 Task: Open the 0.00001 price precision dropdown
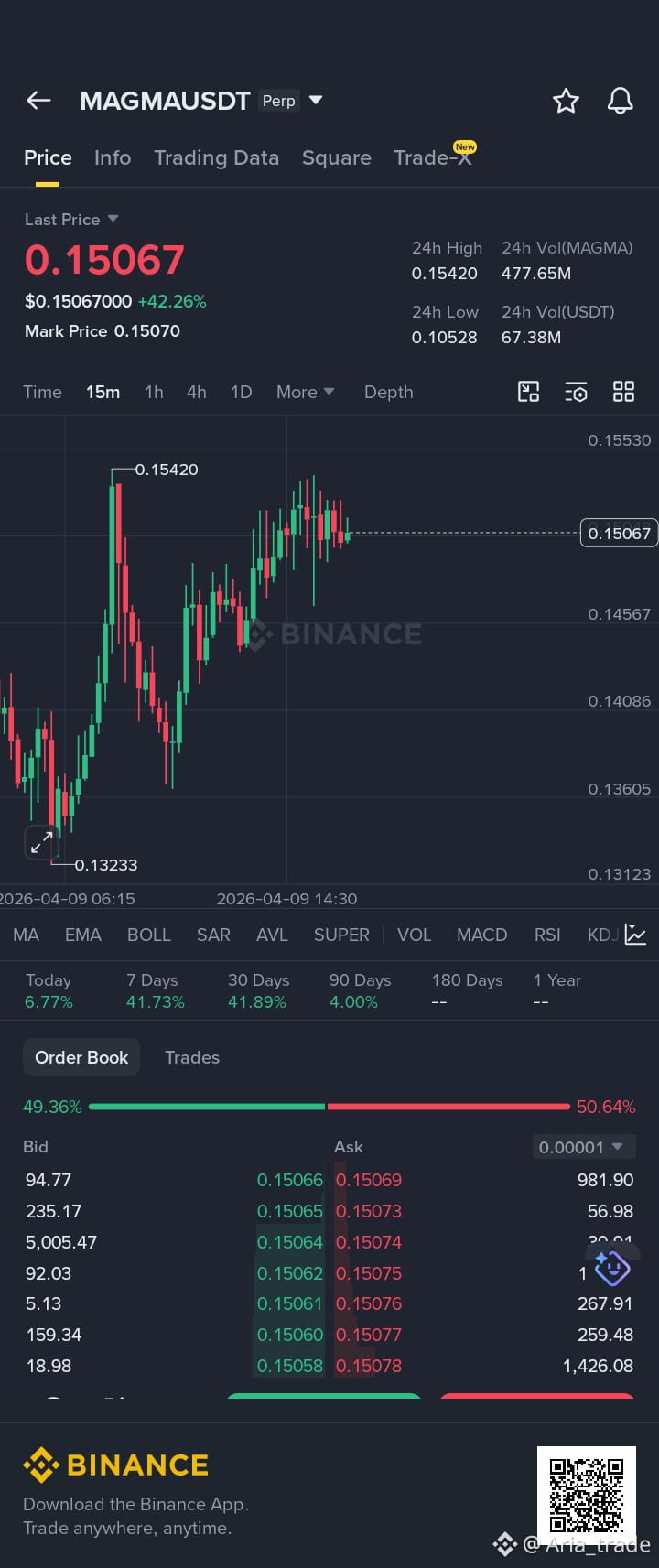pyautogui.click(x=584, y=1147)
